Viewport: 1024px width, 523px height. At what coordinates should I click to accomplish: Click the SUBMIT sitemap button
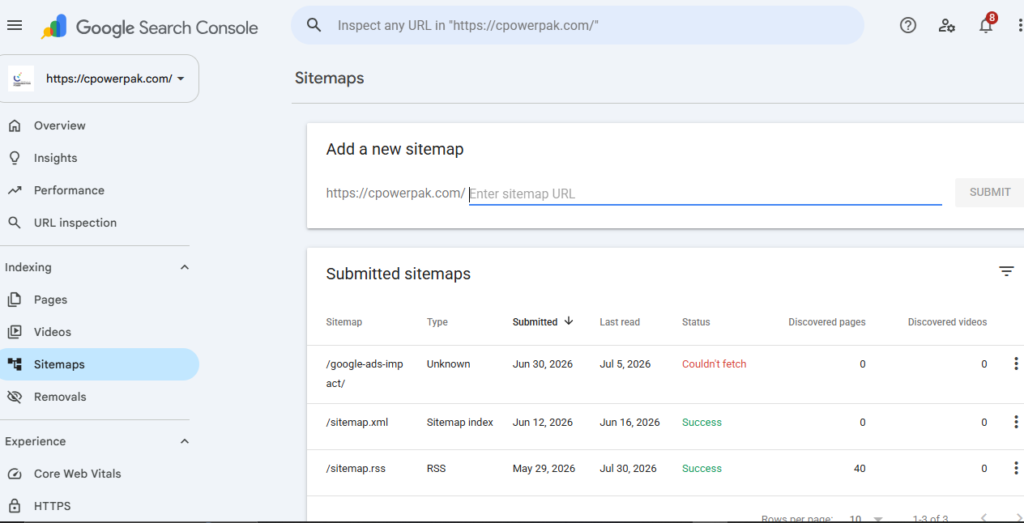click(x=989, y=193)
